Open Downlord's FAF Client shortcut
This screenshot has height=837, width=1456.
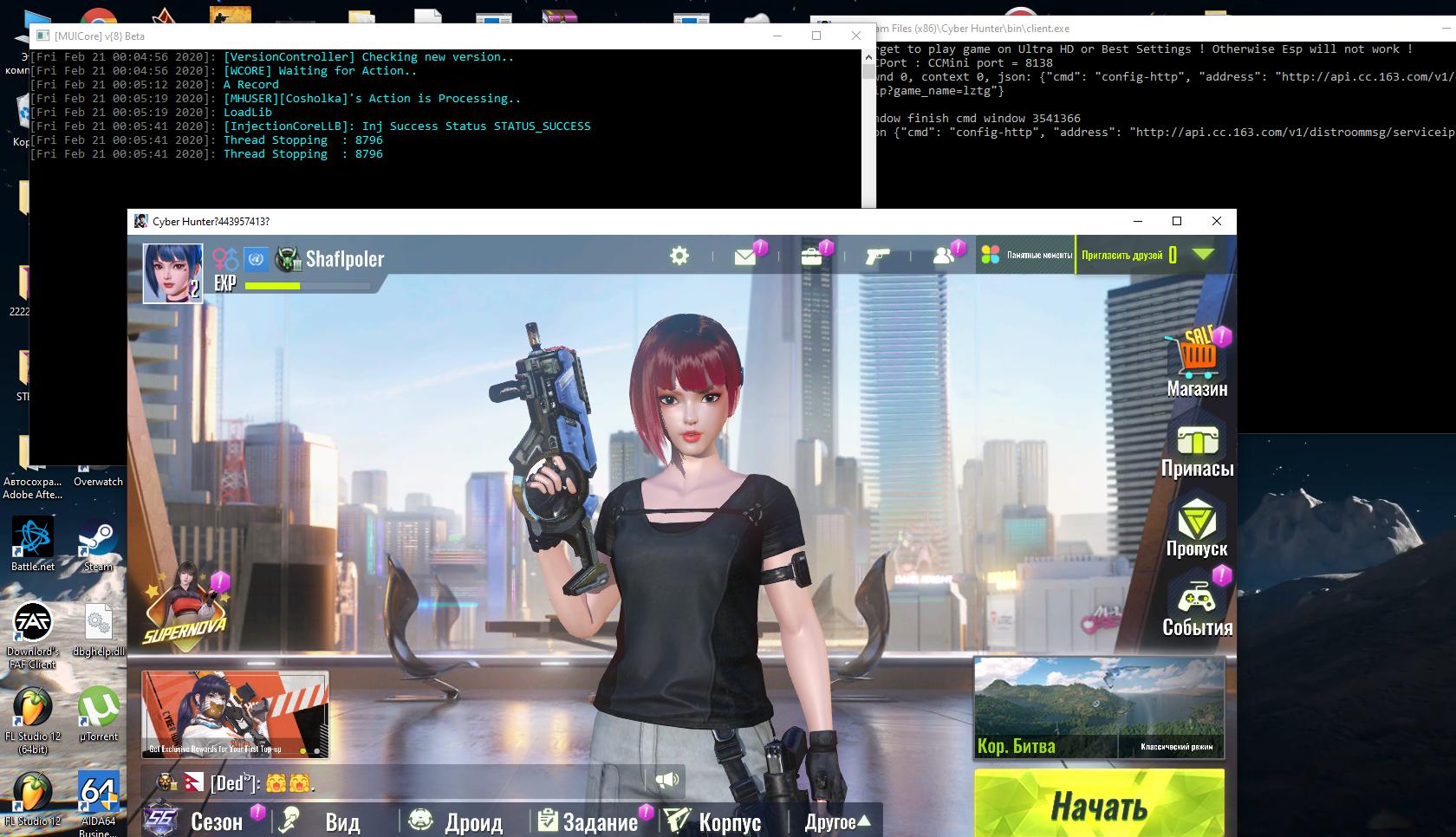point(32,635)
